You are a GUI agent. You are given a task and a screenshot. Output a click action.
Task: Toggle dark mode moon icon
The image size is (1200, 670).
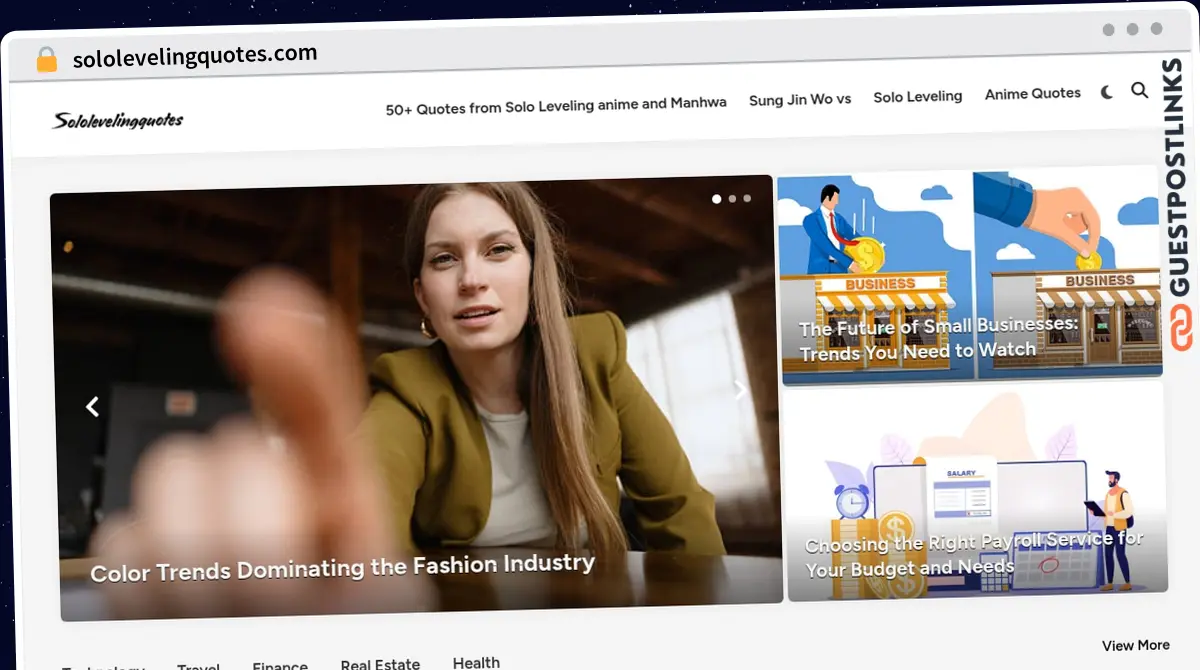[x=1107, y=92]
